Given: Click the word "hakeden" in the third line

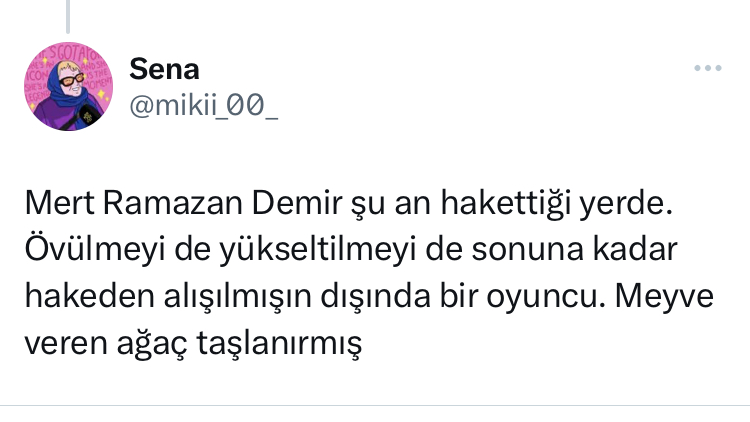Looking at the screenshot, I should pos(76,298).
